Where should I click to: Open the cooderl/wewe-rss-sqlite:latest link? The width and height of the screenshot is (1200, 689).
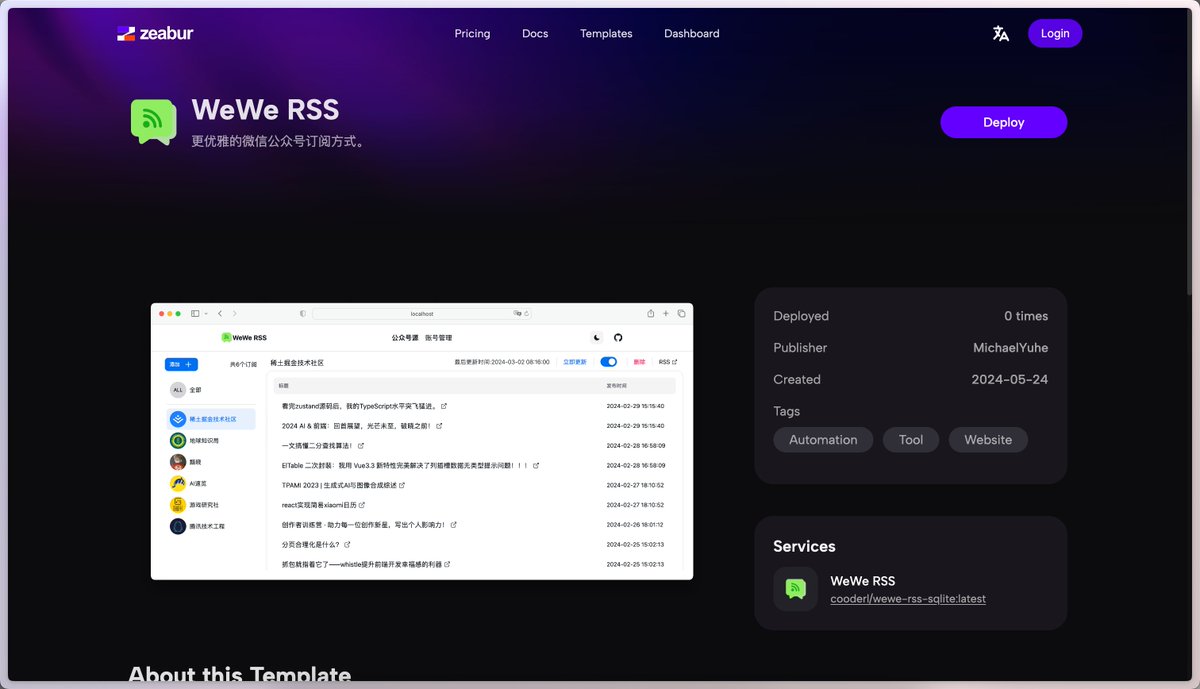pyautogui.click(x=907, y=599)
